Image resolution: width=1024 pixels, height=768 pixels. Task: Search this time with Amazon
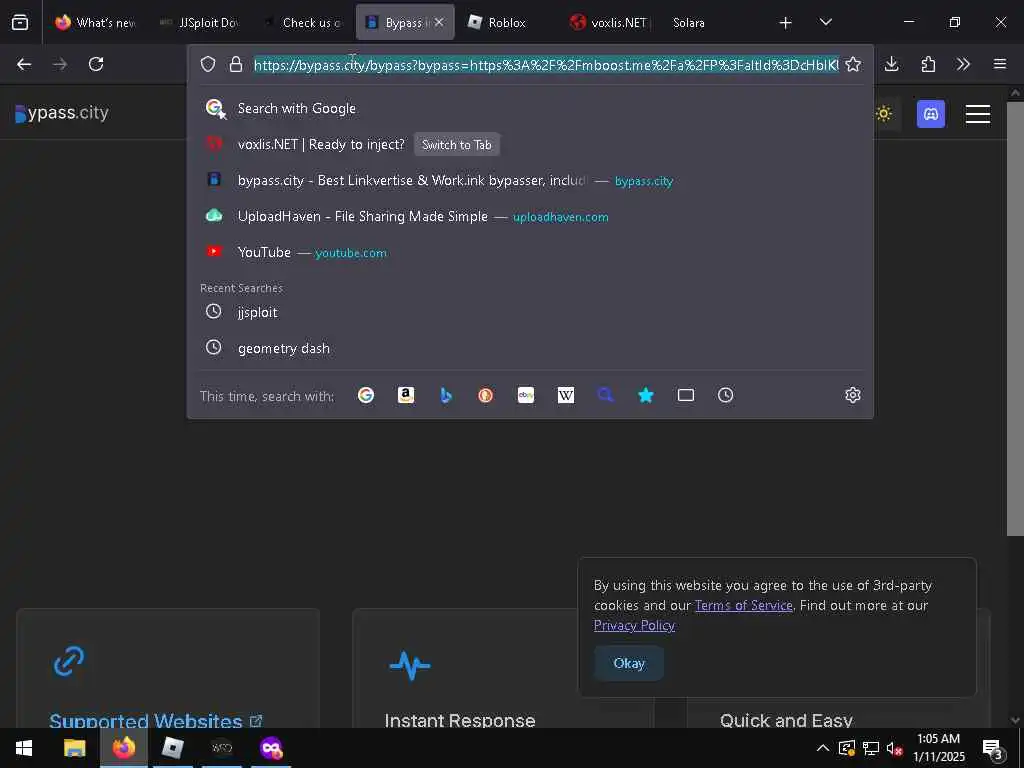click(x=406, y=395)
